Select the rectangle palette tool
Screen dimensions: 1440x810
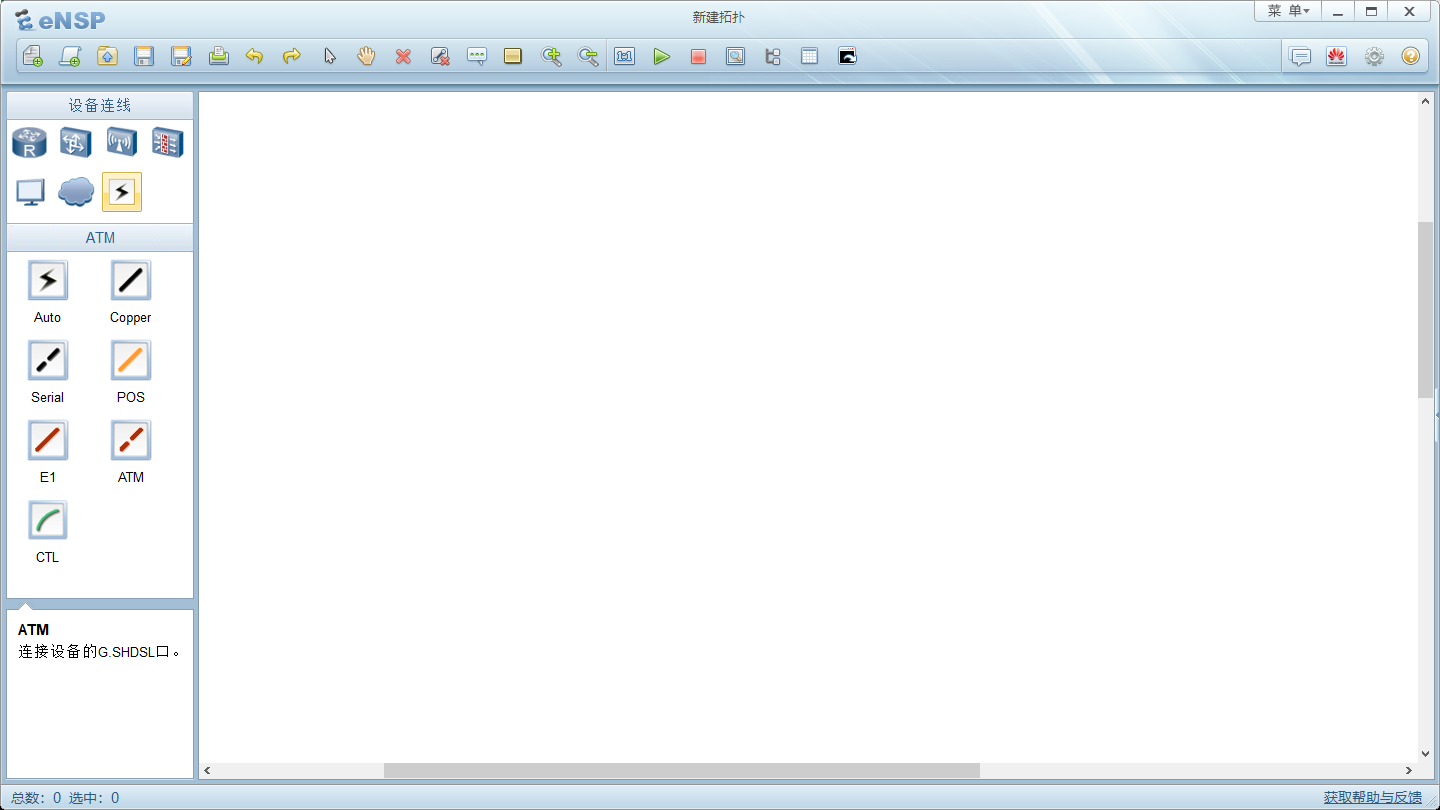513,56
